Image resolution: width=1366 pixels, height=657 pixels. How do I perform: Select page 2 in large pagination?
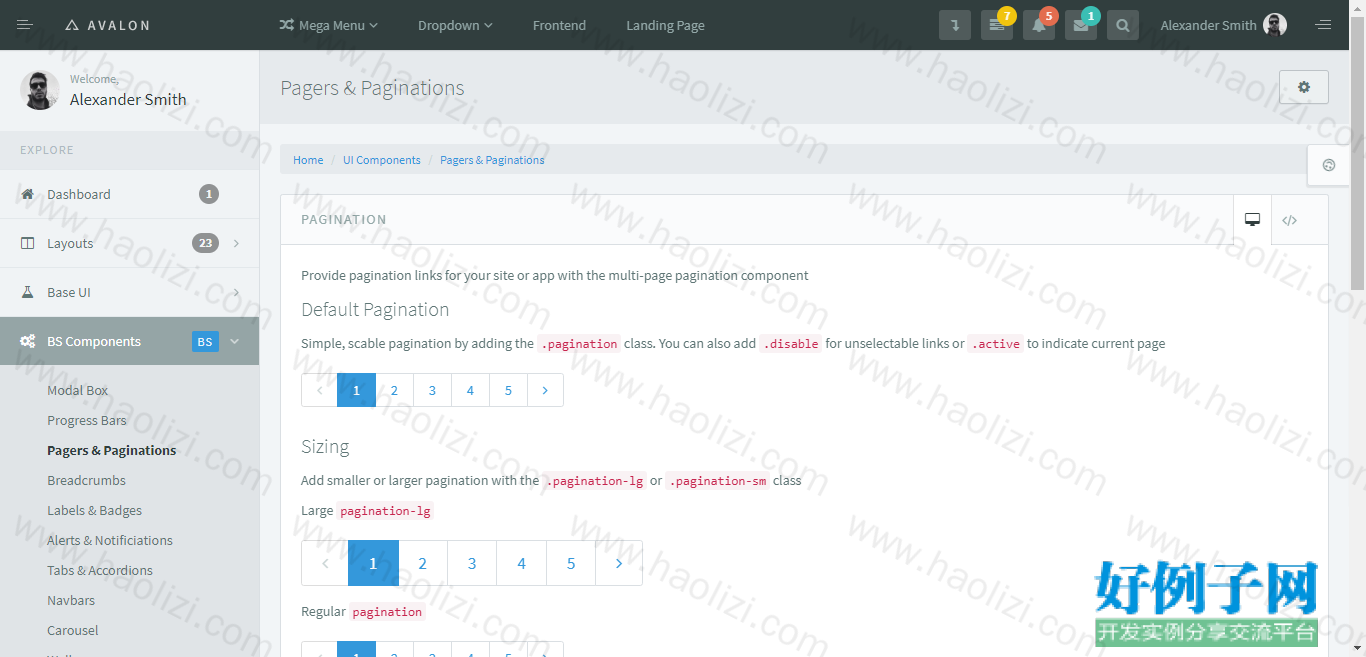click(x=423, y=563)
